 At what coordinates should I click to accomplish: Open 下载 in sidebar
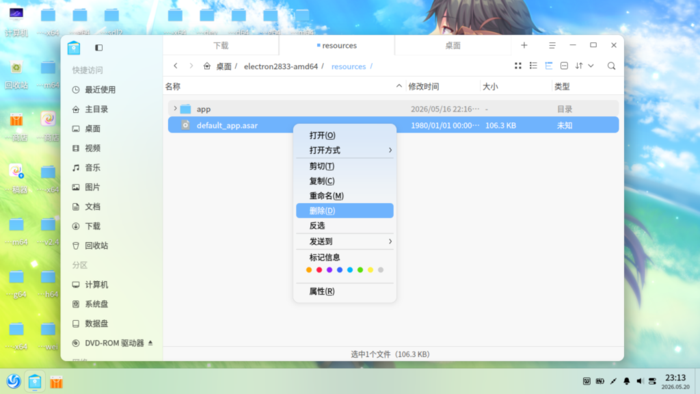(x=112, y=226)
